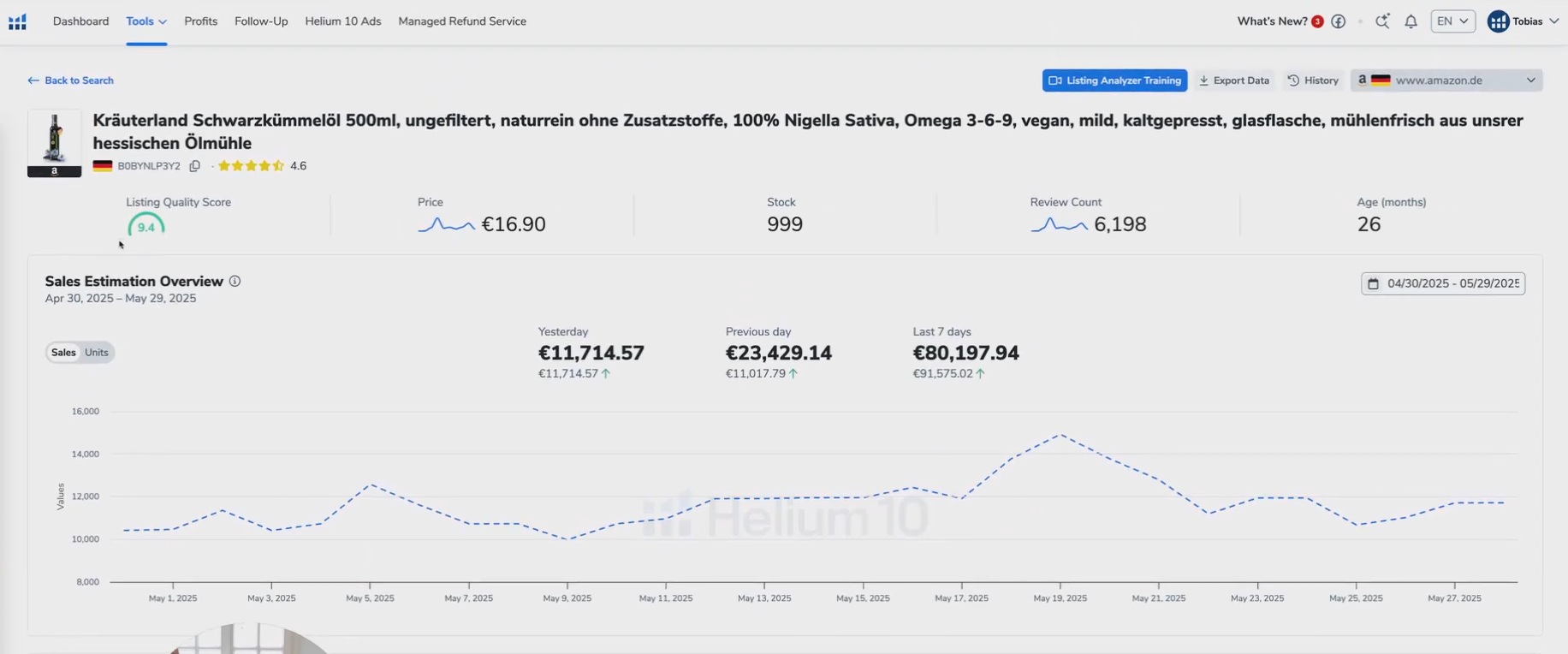
Task: Click the Listing Analyzer Training button
Action: pos(1114,80)
